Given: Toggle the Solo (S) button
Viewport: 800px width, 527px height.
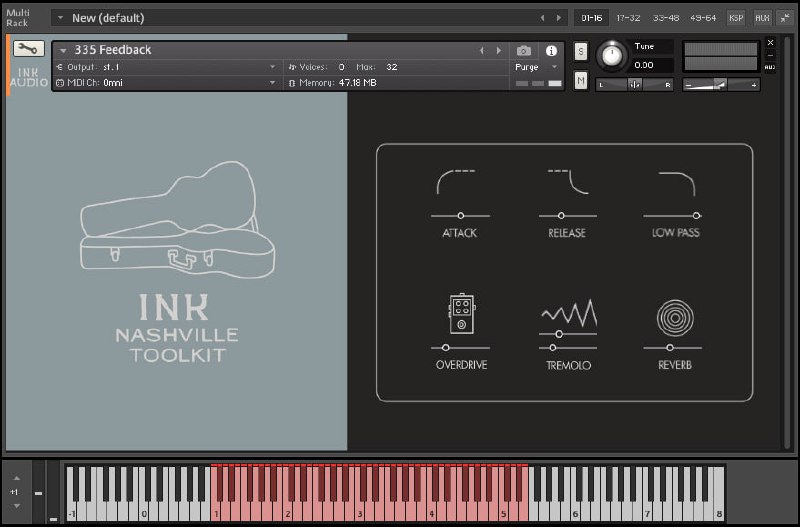Looking at the screenshot, I should [581, 51].
